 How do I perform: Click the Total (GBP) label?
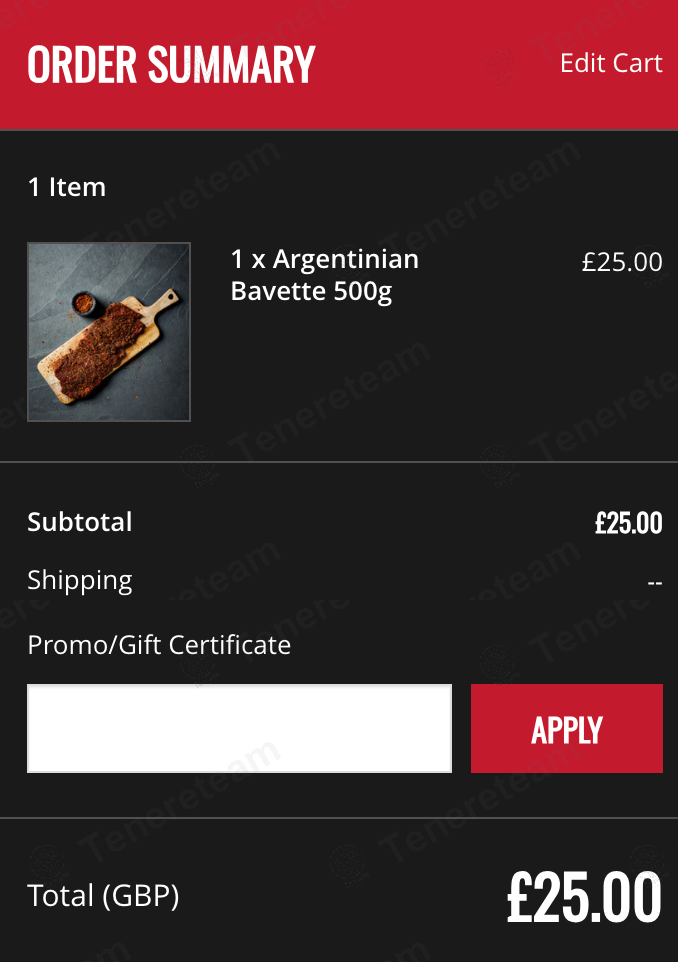[x=103, y=896]
